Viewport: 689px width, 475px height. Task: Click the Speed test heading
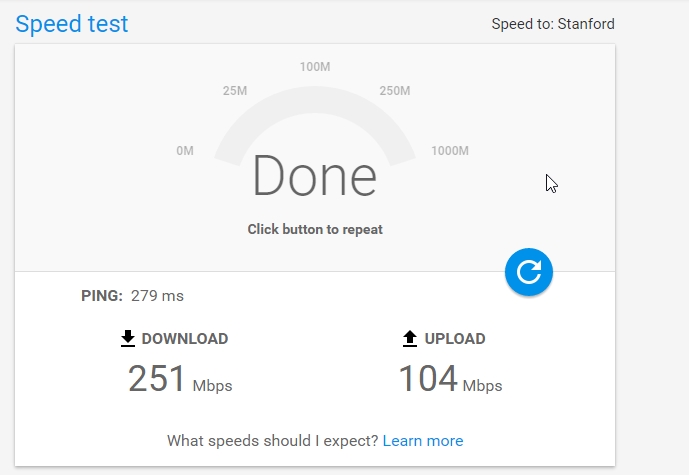[x=72, y=24]
